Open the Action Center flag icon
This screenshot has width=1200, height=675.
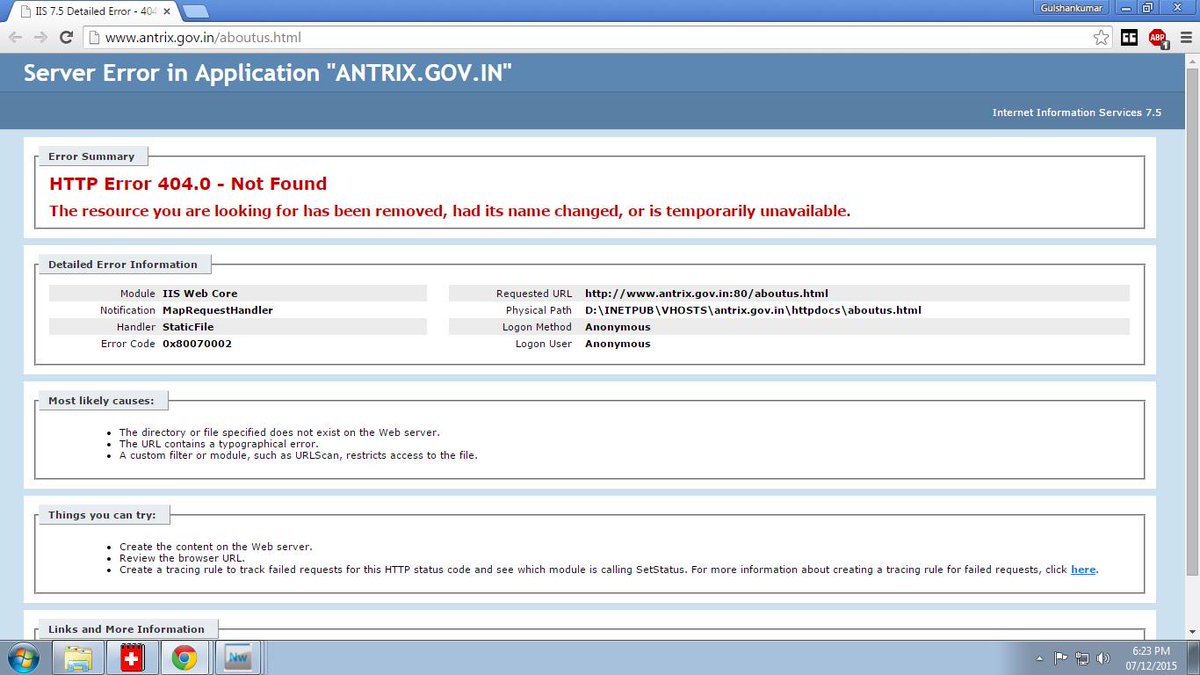(x=1061, y=658)
